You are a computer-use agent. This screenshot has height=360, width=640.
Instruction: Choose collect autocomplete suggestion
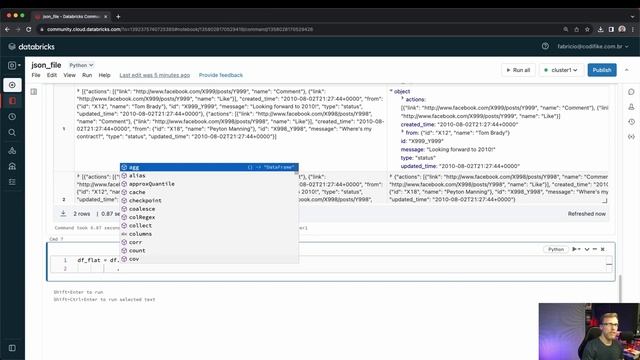209,225
